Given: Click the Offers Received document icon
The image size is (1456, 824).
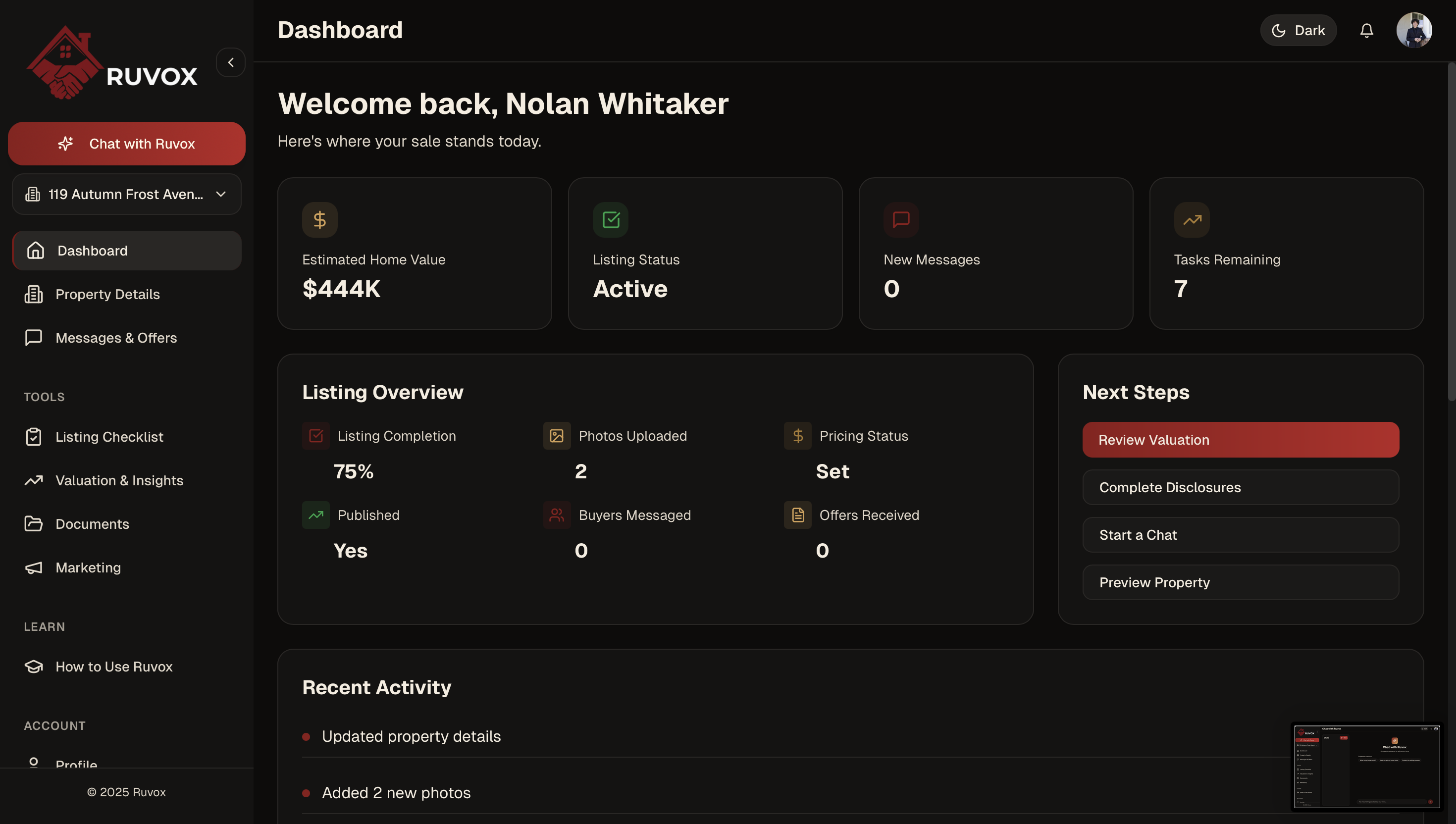Looking at the screenshot, I should pos(798,515).
